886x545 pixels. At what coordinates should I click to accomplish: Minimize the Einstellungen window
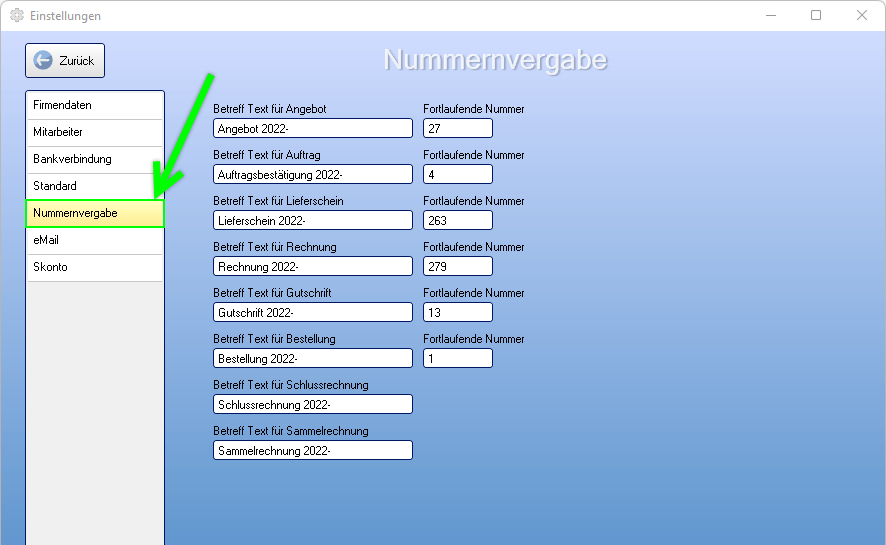[771, 15]
